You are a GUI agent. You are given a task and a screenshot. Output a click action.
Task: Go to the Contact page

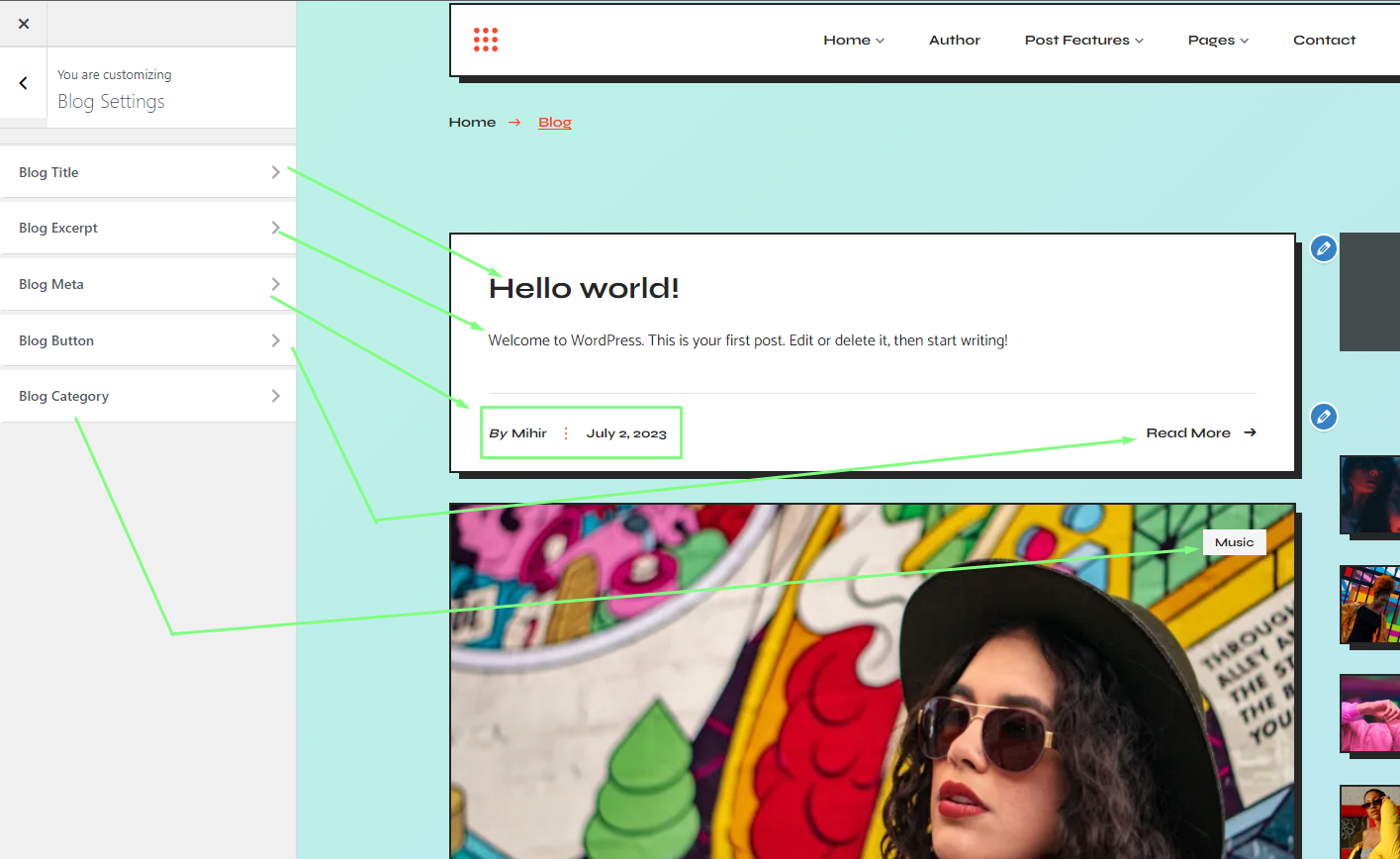click(1324, 41)
